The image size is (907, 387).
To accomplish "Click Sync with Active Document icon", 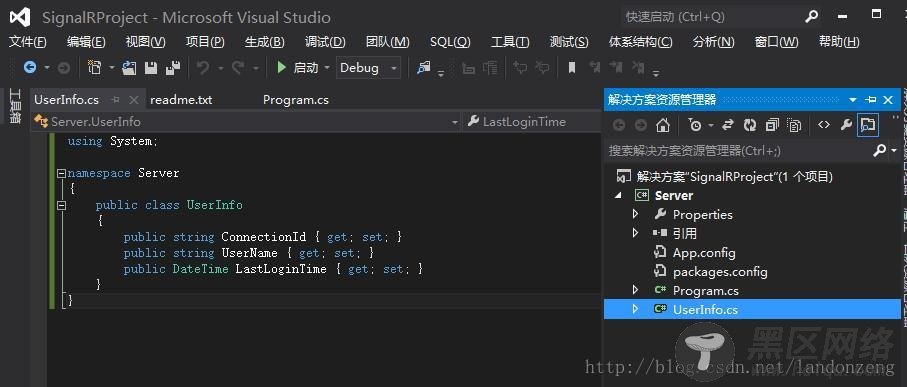I will point(728,124).
